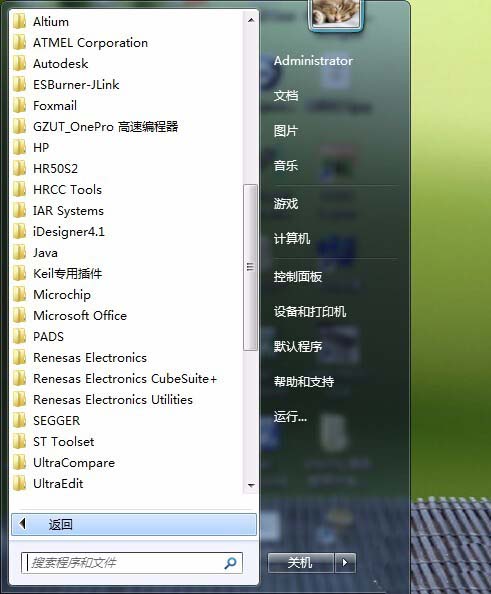Expand the Renesas Electronics CubeSuite+ entry
Image resolution: width=491 pixels, height=594 pixels.
pyautogui.click(x=125, y=378)
